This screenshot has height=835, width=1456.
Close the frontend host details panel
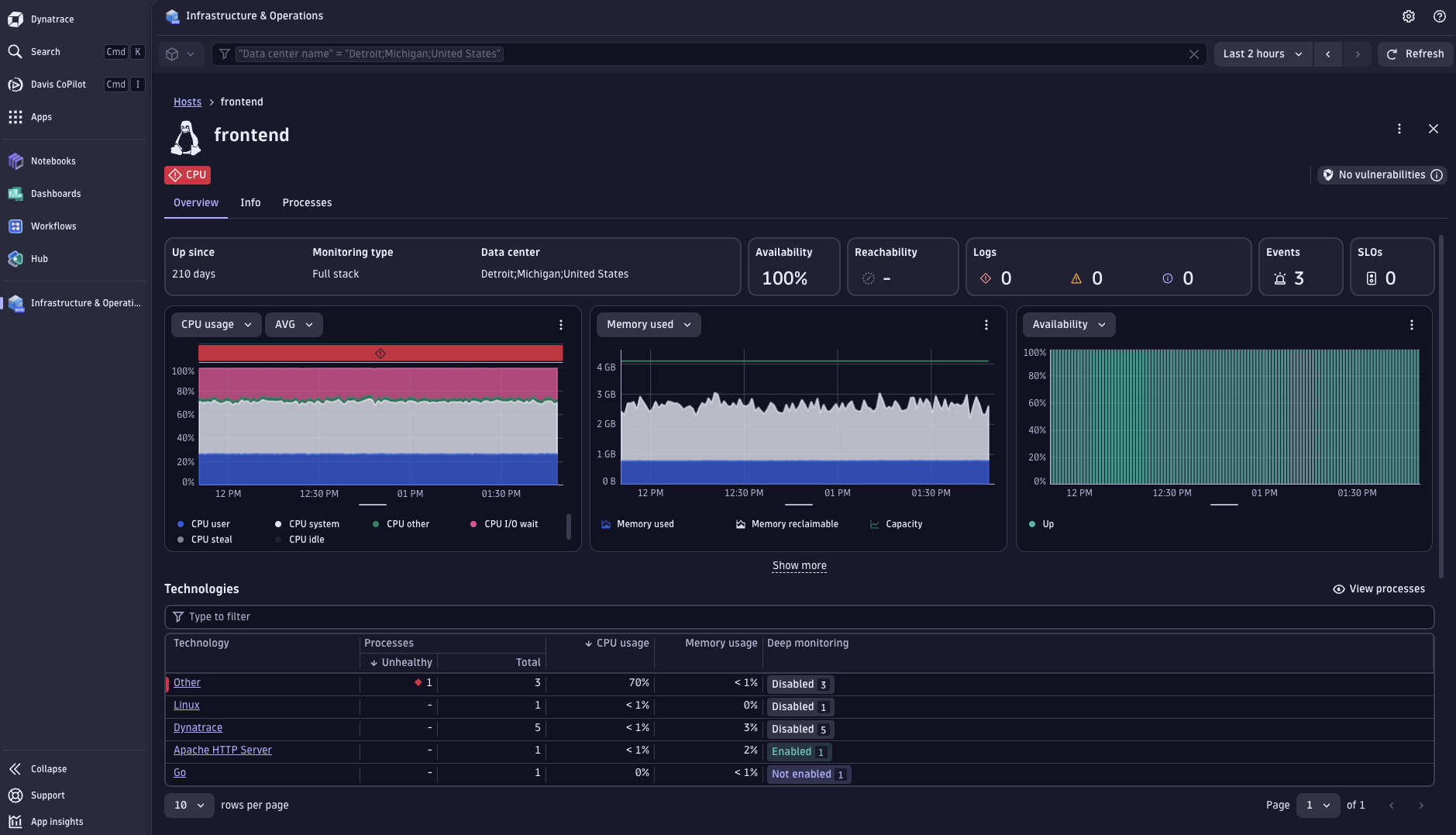pos(1434,129)
